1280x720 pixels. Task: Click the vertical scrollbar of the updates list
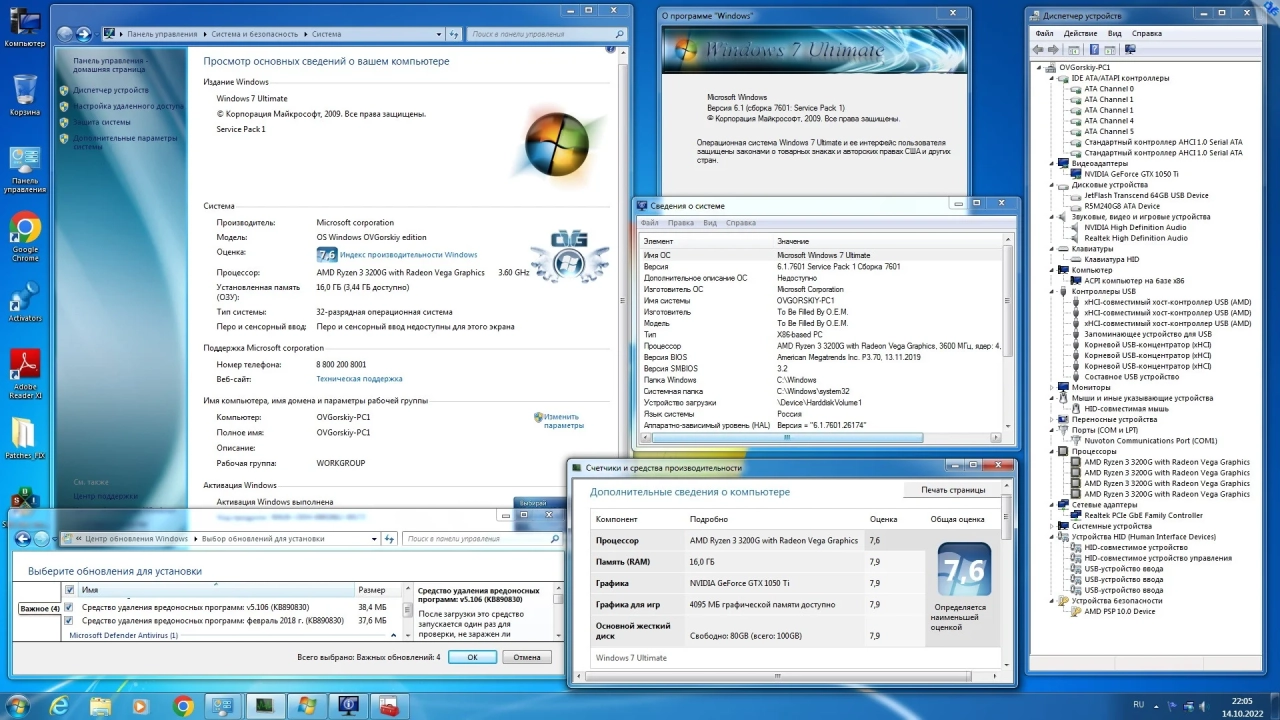point(407,610)
